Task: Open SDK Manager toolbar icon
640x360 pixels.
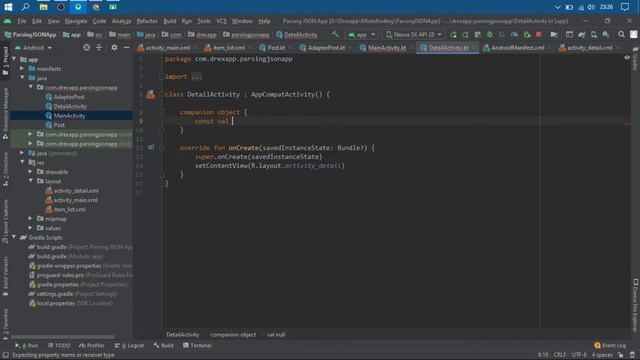Action: click(606, 35)
